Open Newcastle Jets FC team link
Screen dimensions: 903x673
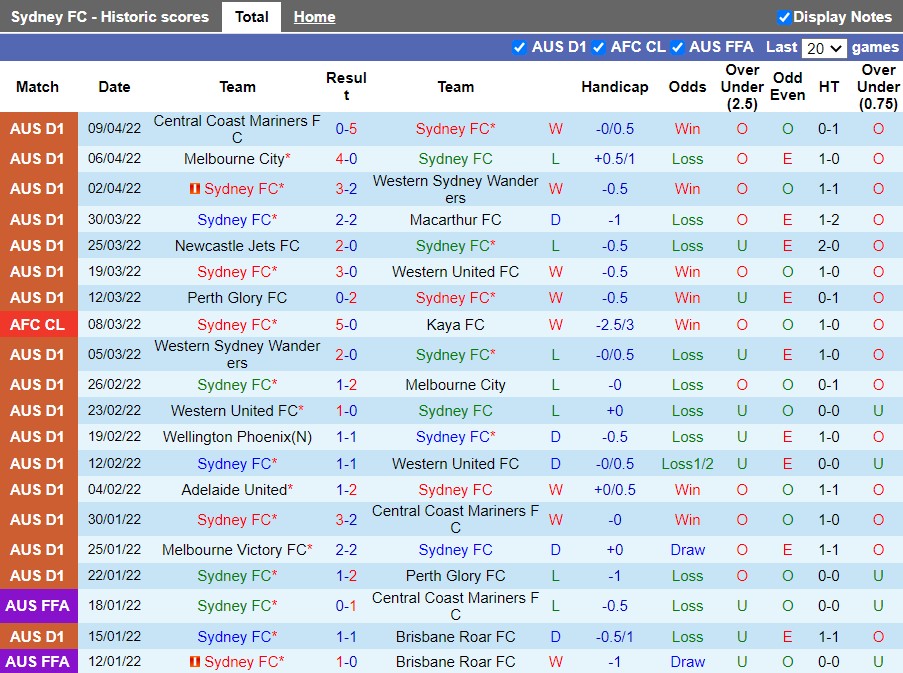(237, 246)
